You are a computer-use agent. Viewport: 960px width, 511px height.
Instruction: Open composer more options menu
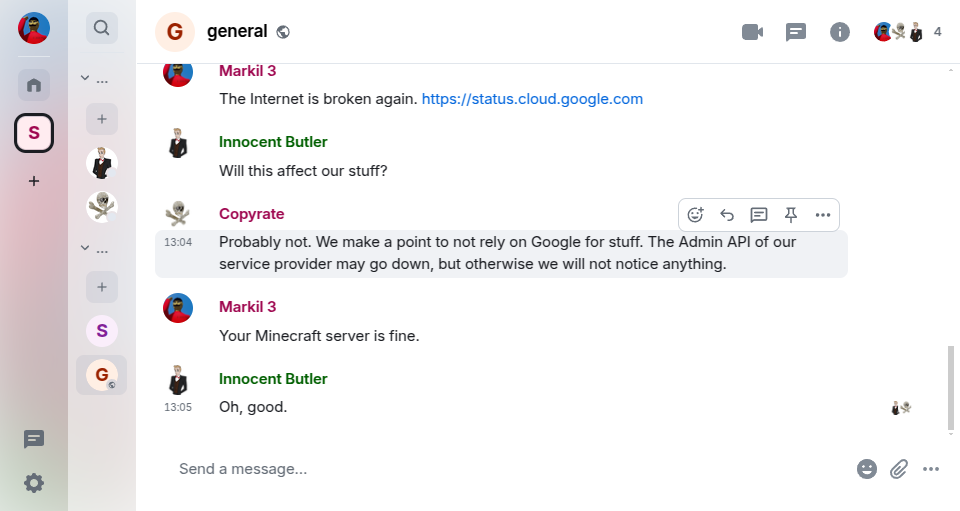pyautogui.click(x=931, y=468)
